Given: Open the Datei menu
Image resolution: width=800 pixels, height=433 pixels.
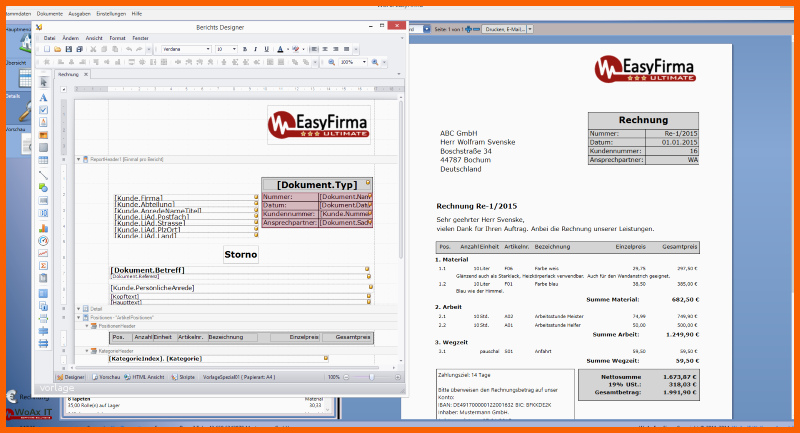Looking at the screenshot, I should [49, 37].
